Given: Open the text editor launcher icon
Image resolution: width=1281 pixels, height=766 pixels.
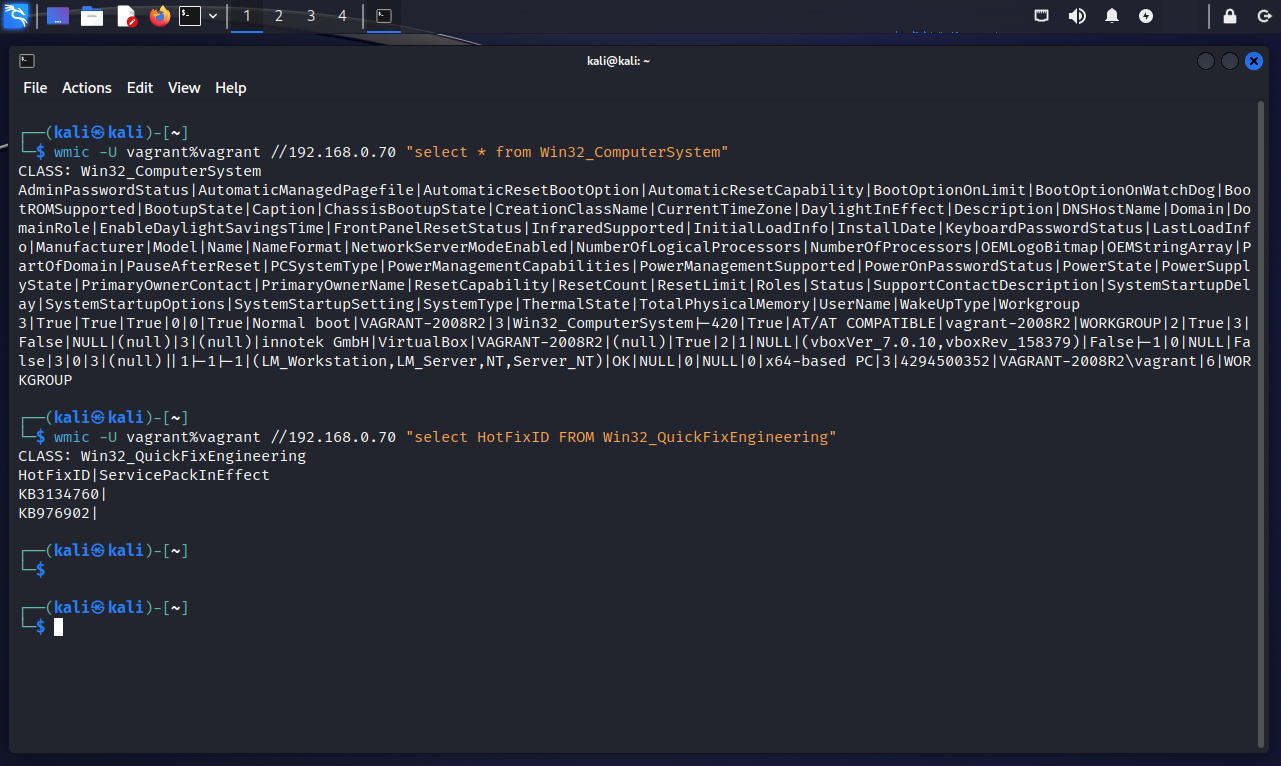Looking at the screenshot, I should click(x=126, y=16).
